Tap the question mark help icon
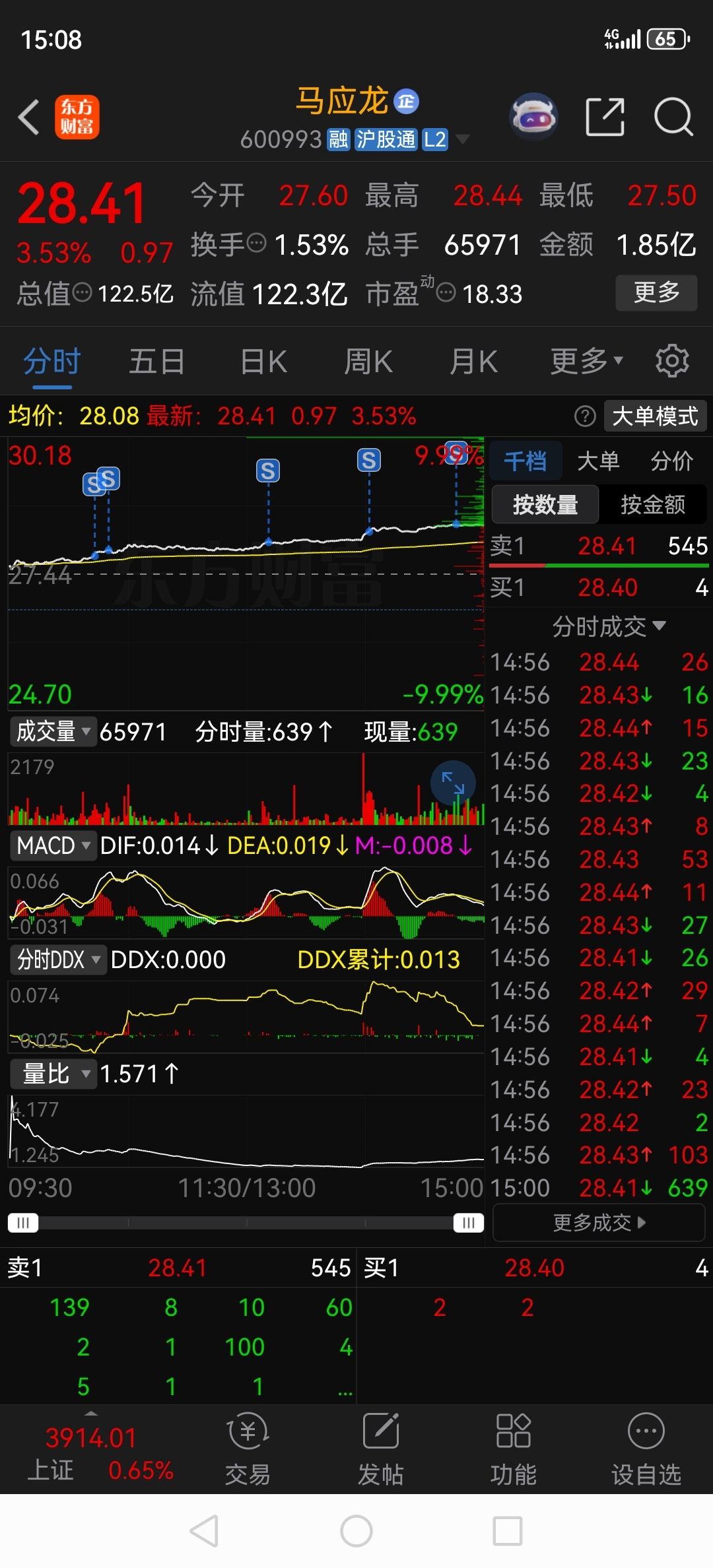 585,416
